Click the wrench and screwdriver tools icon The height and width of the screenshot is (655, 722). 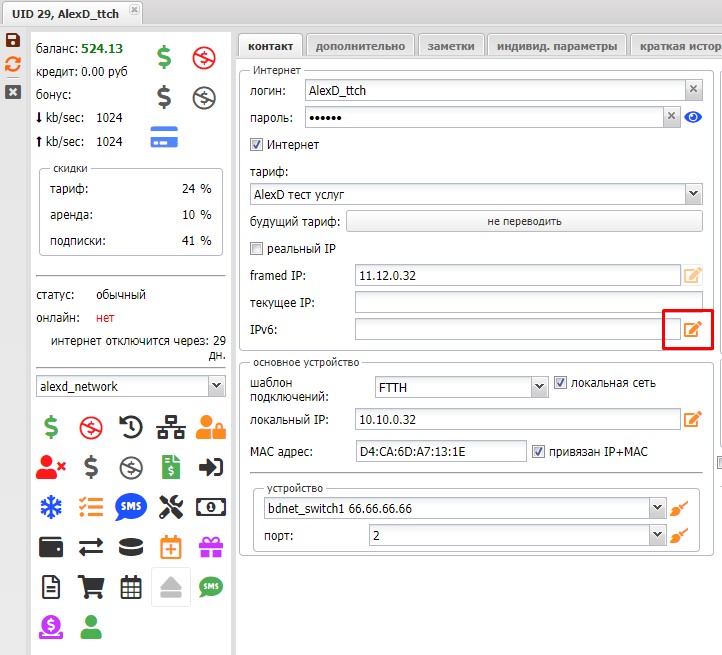tap(171, 507)
